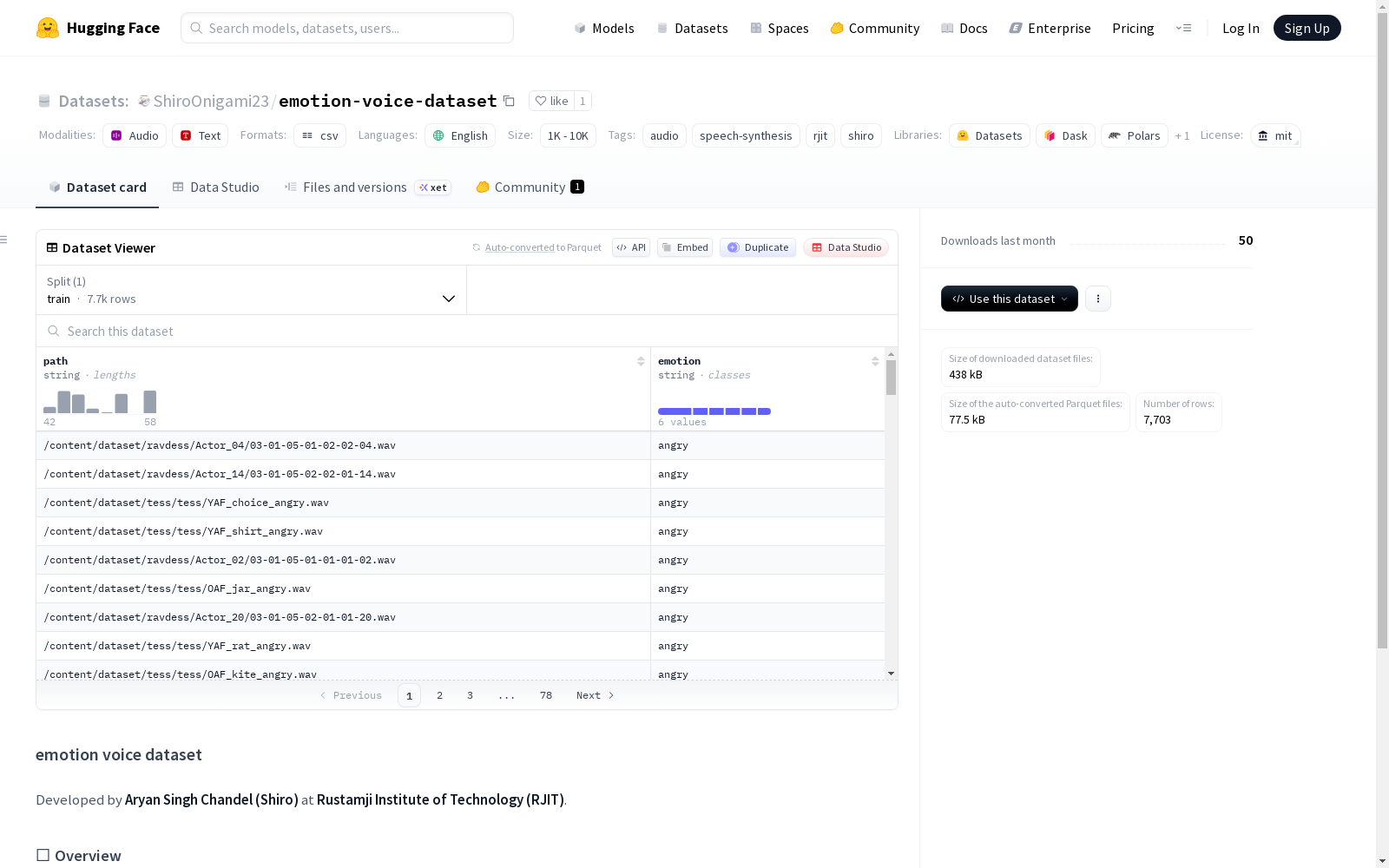Jump to page 78 of the dataset
The height and width of the screenshot is (868, 1389).
click(x=546, y=695)
